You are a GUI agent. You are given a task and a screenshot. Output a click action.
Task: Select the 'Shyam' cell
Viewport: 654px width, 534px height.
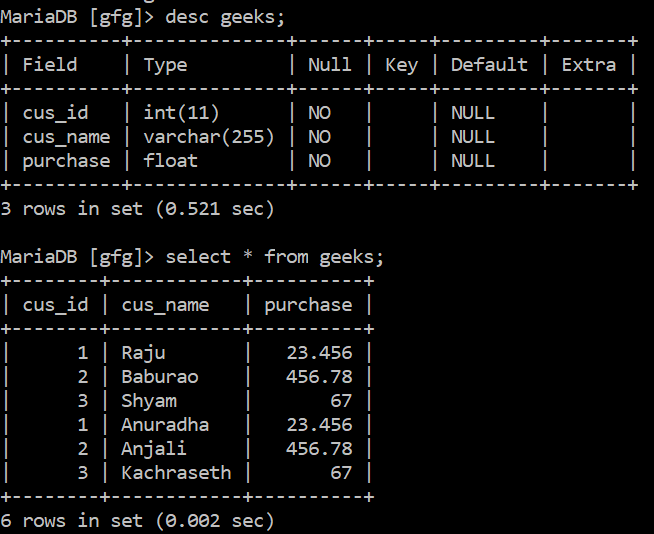coord(149,401)
